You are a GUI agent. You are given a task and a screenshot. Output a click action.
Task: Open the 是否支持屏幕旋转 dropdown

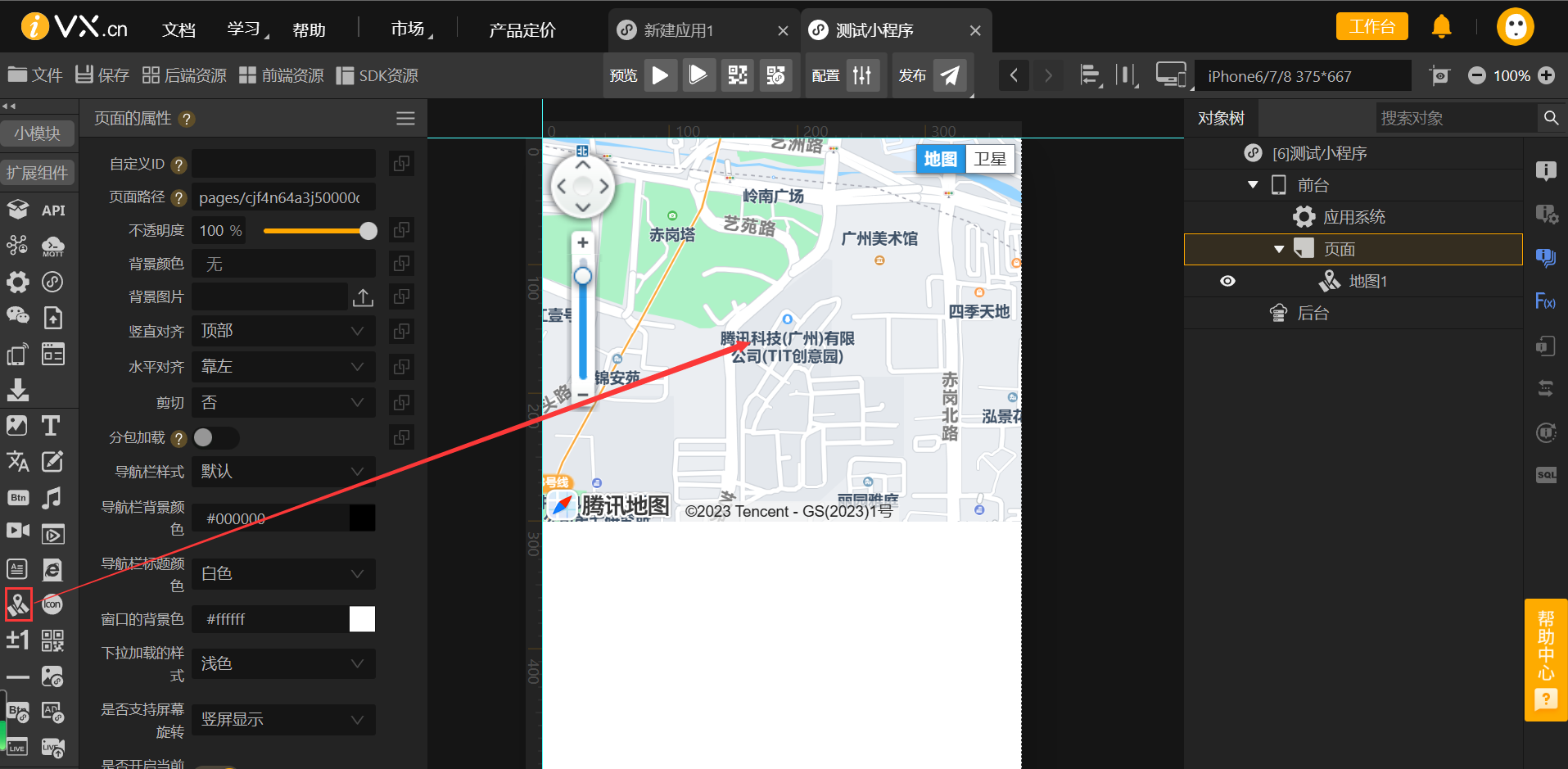tap(283, 719)
